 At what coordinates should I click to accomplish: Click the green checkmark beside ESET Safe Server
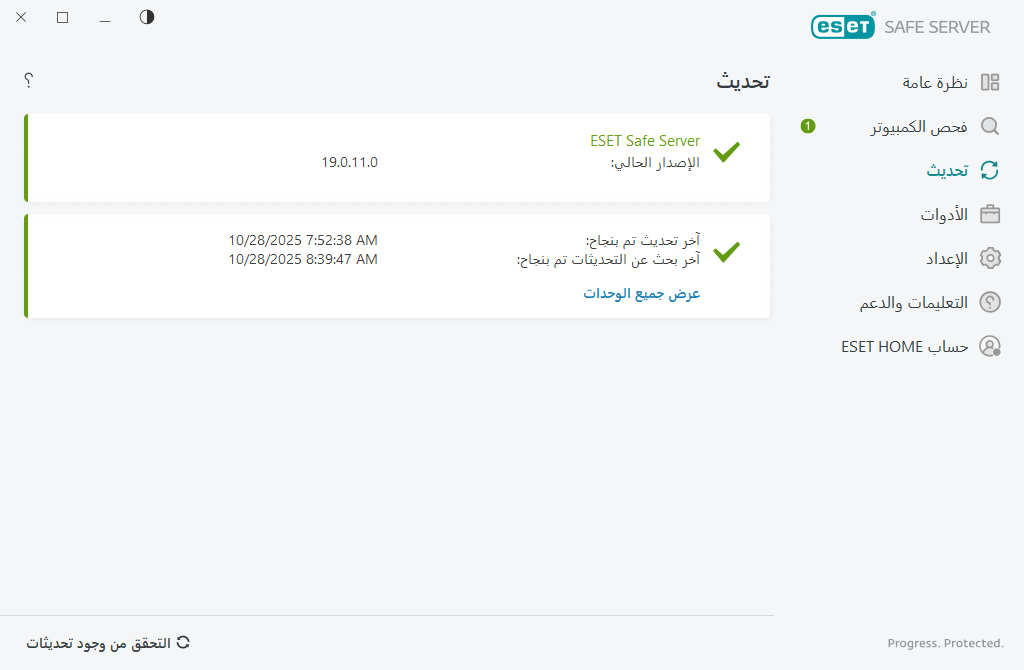pos(729,152)
